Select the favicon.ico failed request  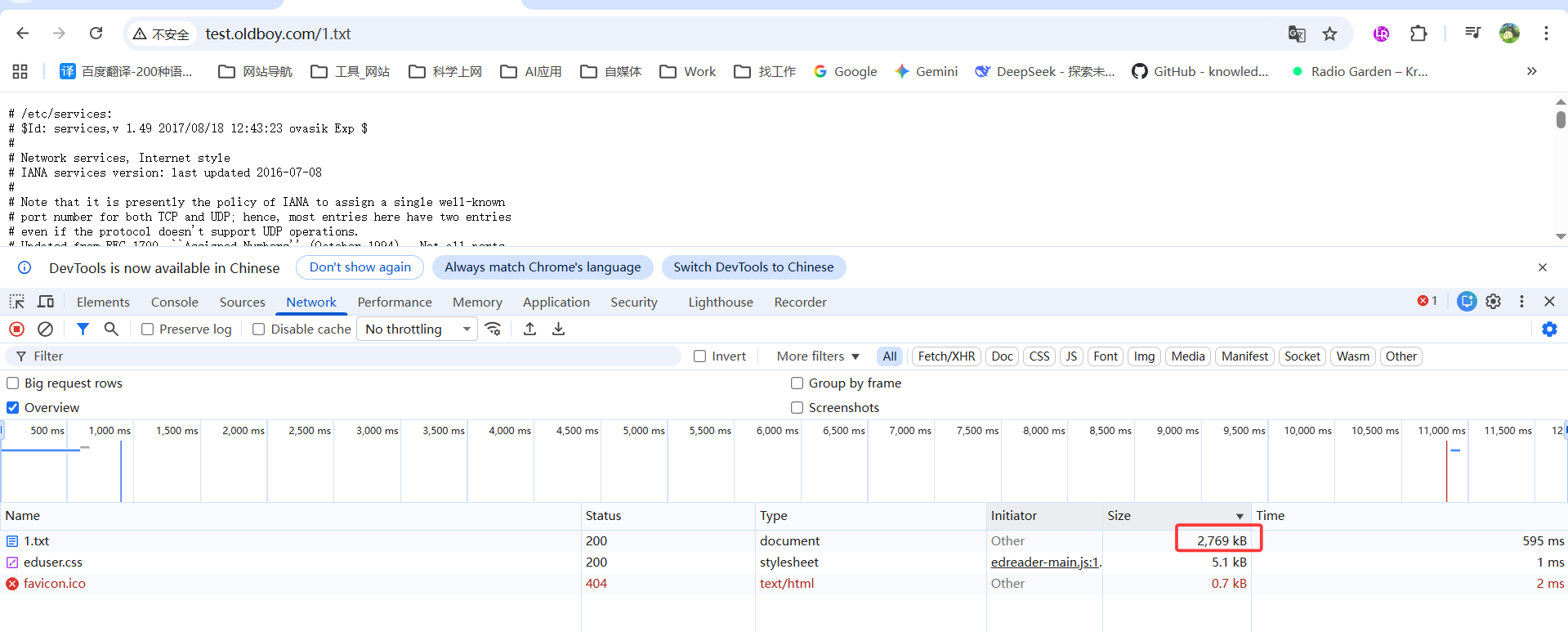(x=784, y=584)
